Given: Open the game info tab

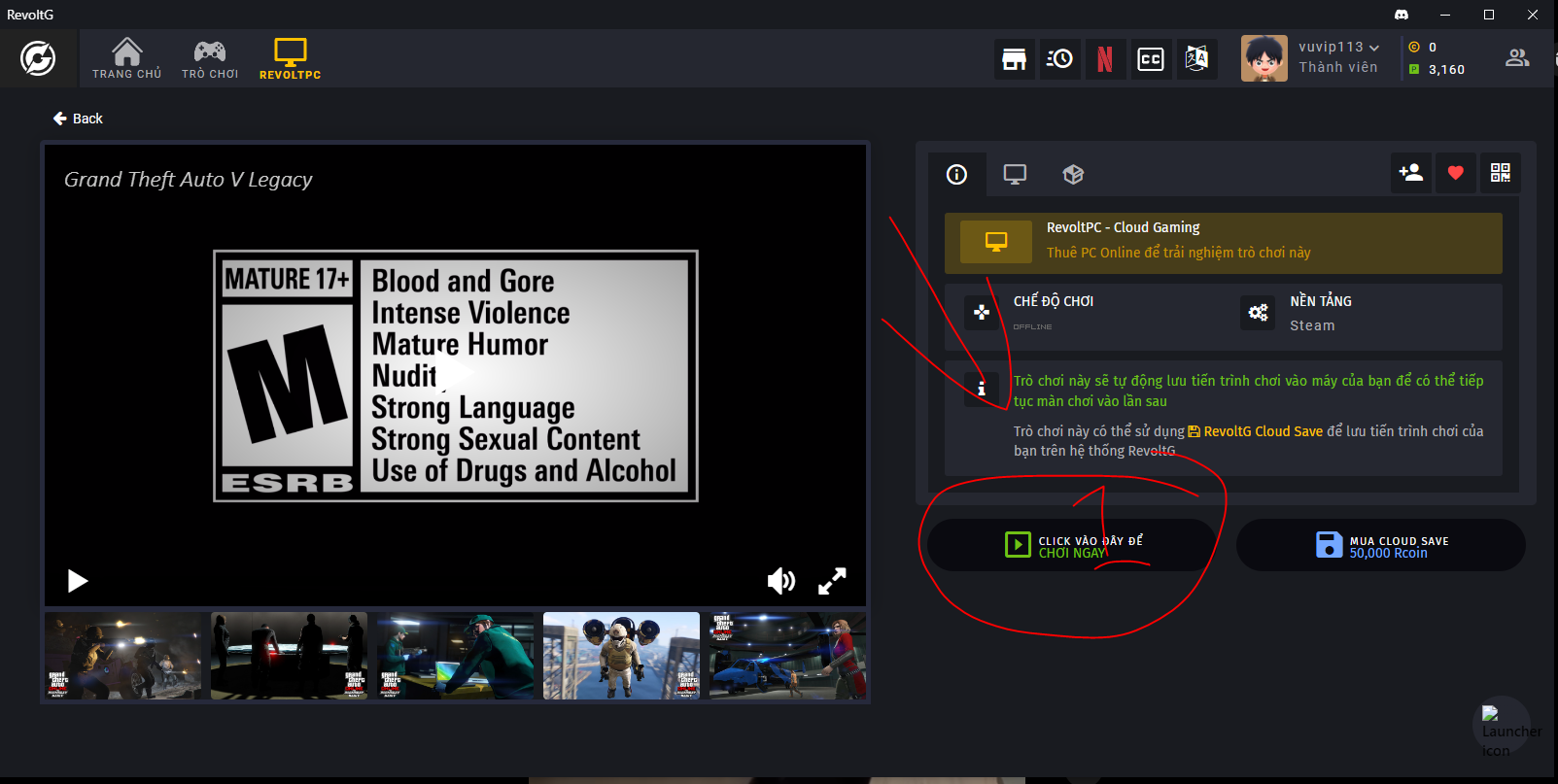Looking at the screenshot, I should click(x=957, y=174).
